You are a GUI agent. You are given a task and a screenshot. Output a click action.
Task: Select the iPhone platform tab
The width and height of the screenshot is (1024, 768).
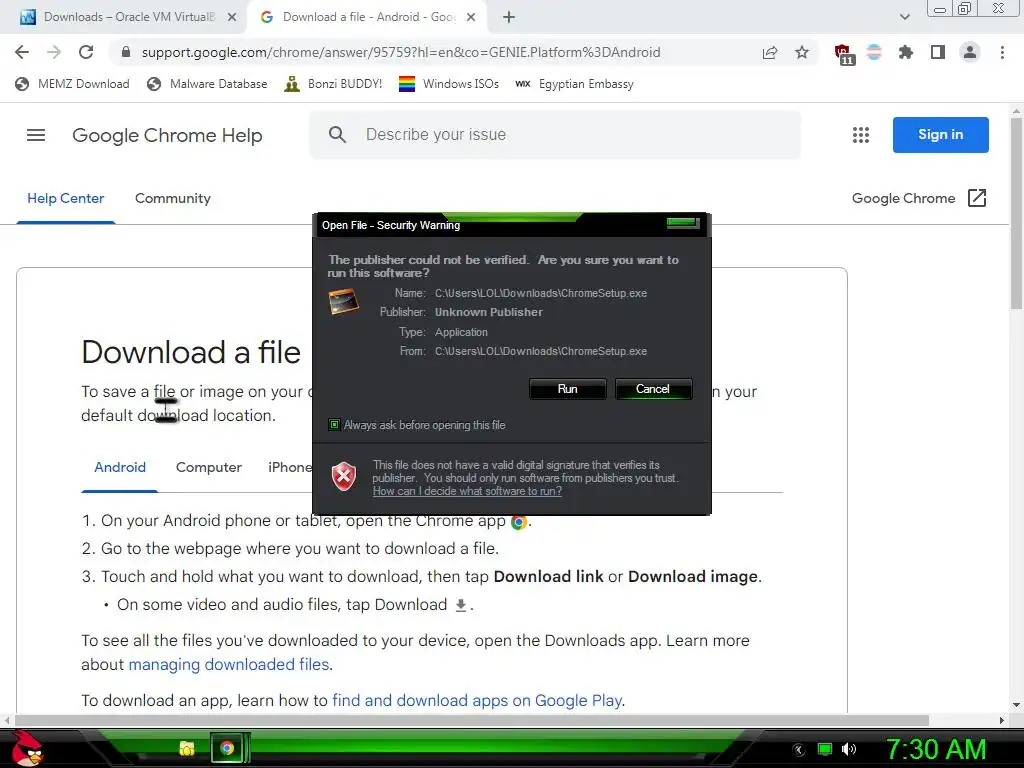coord(289,468)
